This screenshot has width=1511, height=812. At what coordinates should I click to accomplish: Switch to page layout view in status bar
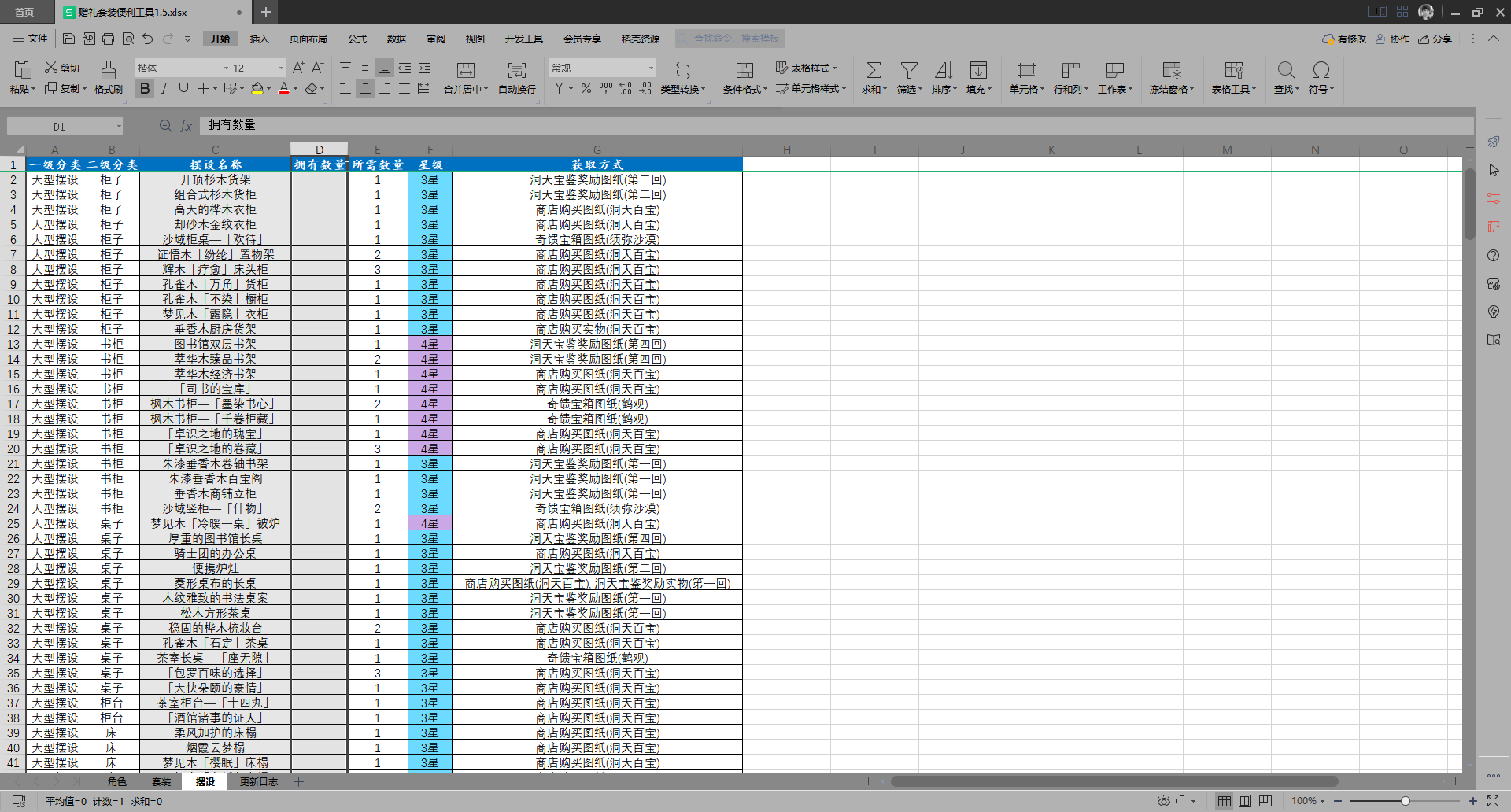coord(1245,801)
